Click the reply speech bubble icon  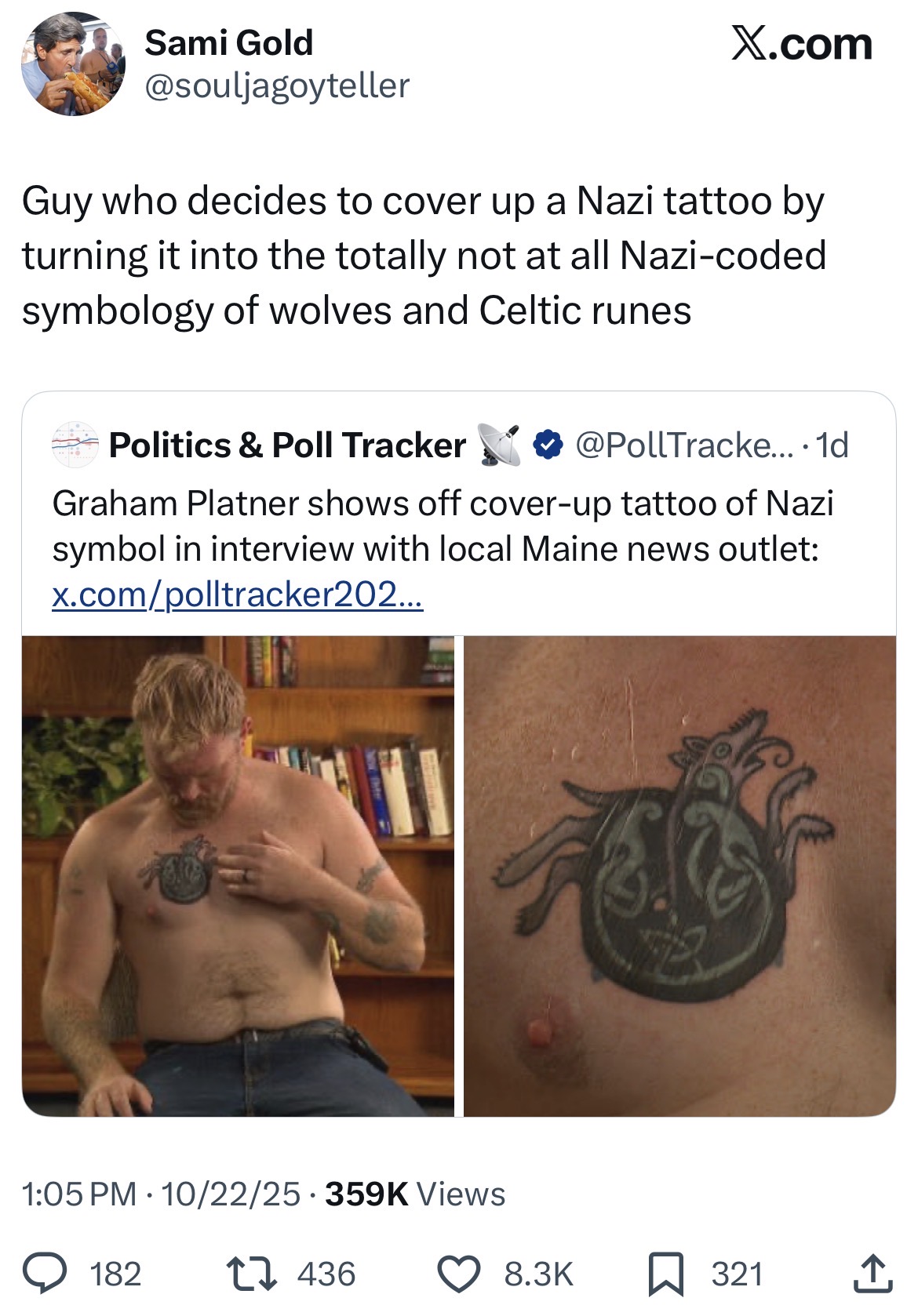click(x=45, y=1274)
